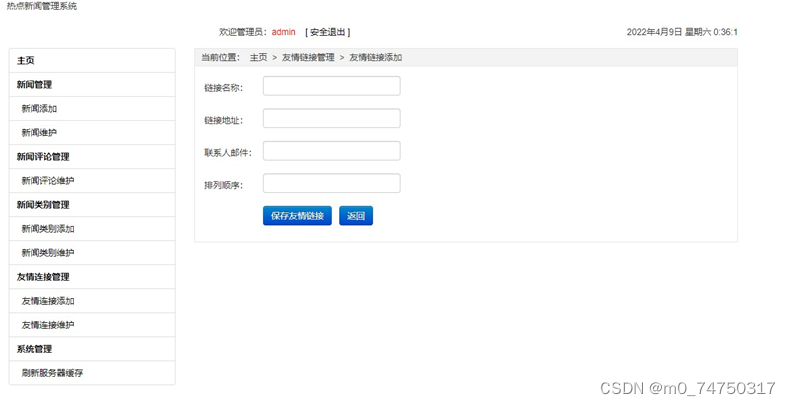
Task: Expand the 友情连接管理 section header
Action: [43, 277]
